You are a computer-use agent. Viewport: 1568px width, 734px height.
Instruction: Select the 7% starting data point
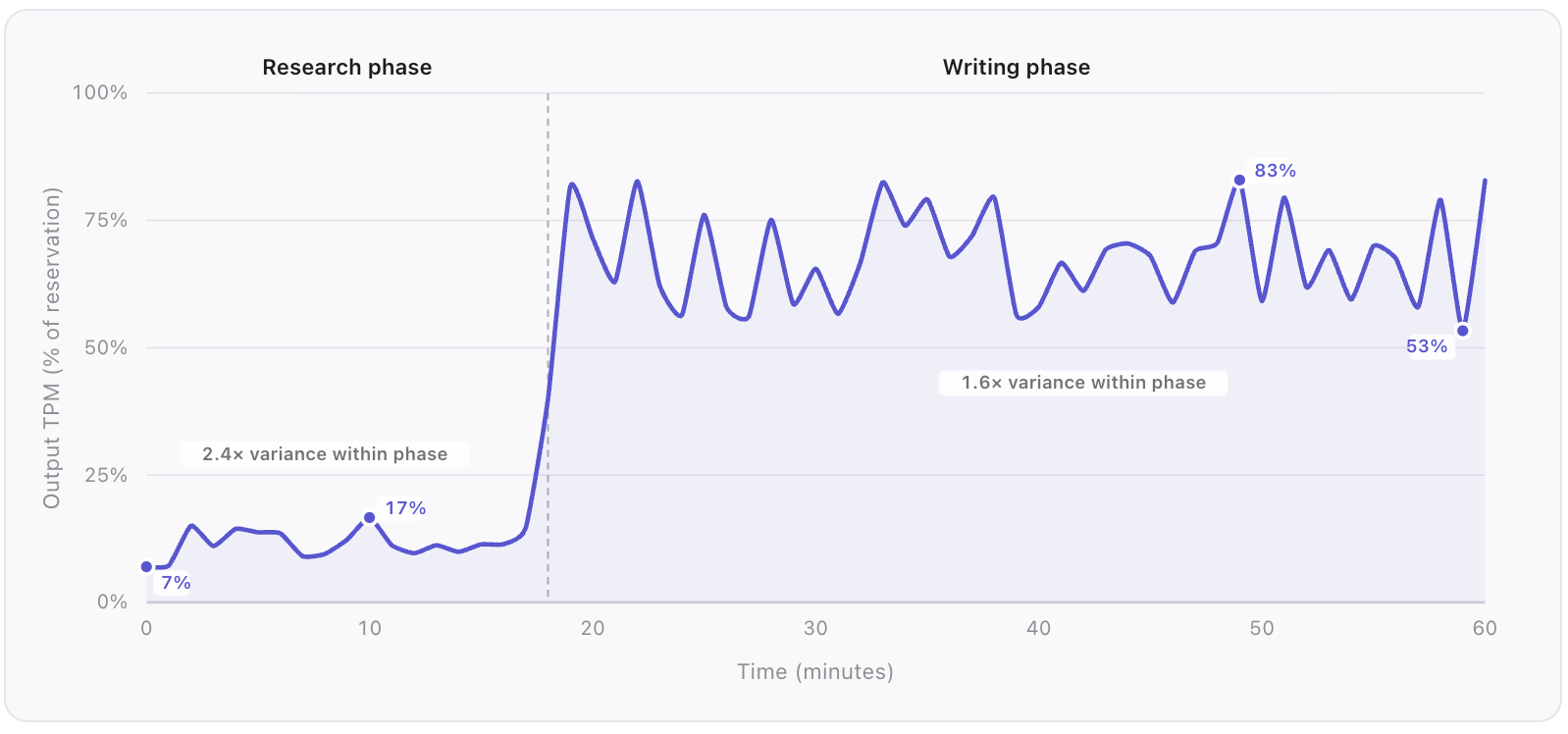pyautogui.click(x=147, y=567)
